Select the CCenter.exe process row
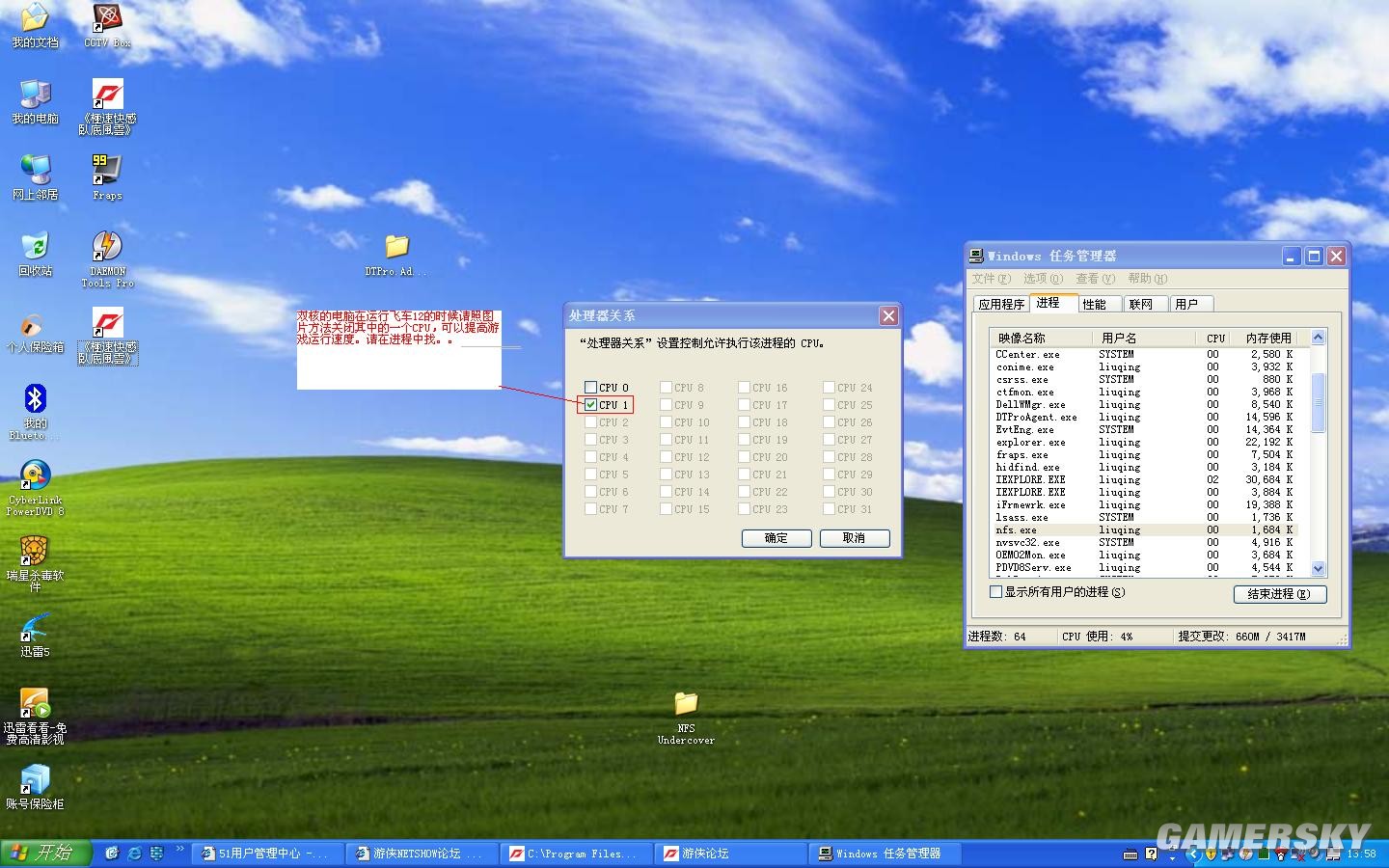The image size is (1389, 868). coord(1145,355)
